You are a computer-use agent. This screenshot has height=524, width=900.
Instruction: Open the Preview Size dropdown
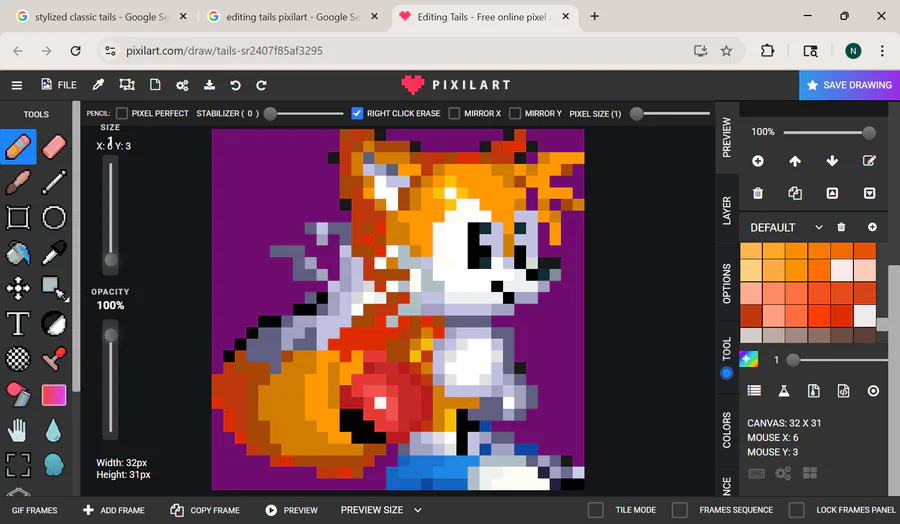tap(381, 510)
